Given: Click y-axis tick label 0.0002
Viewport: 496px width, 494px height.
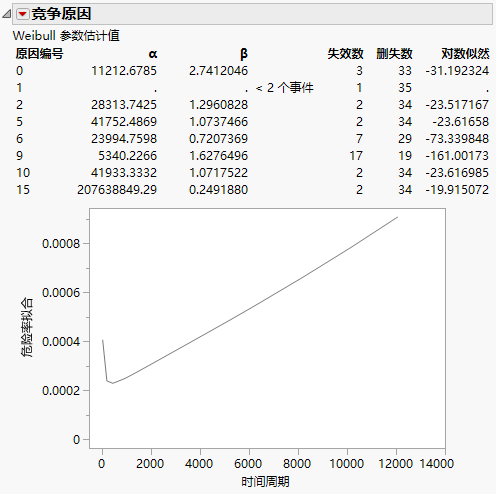Looking at the screenshot, I should coord(61,391).
